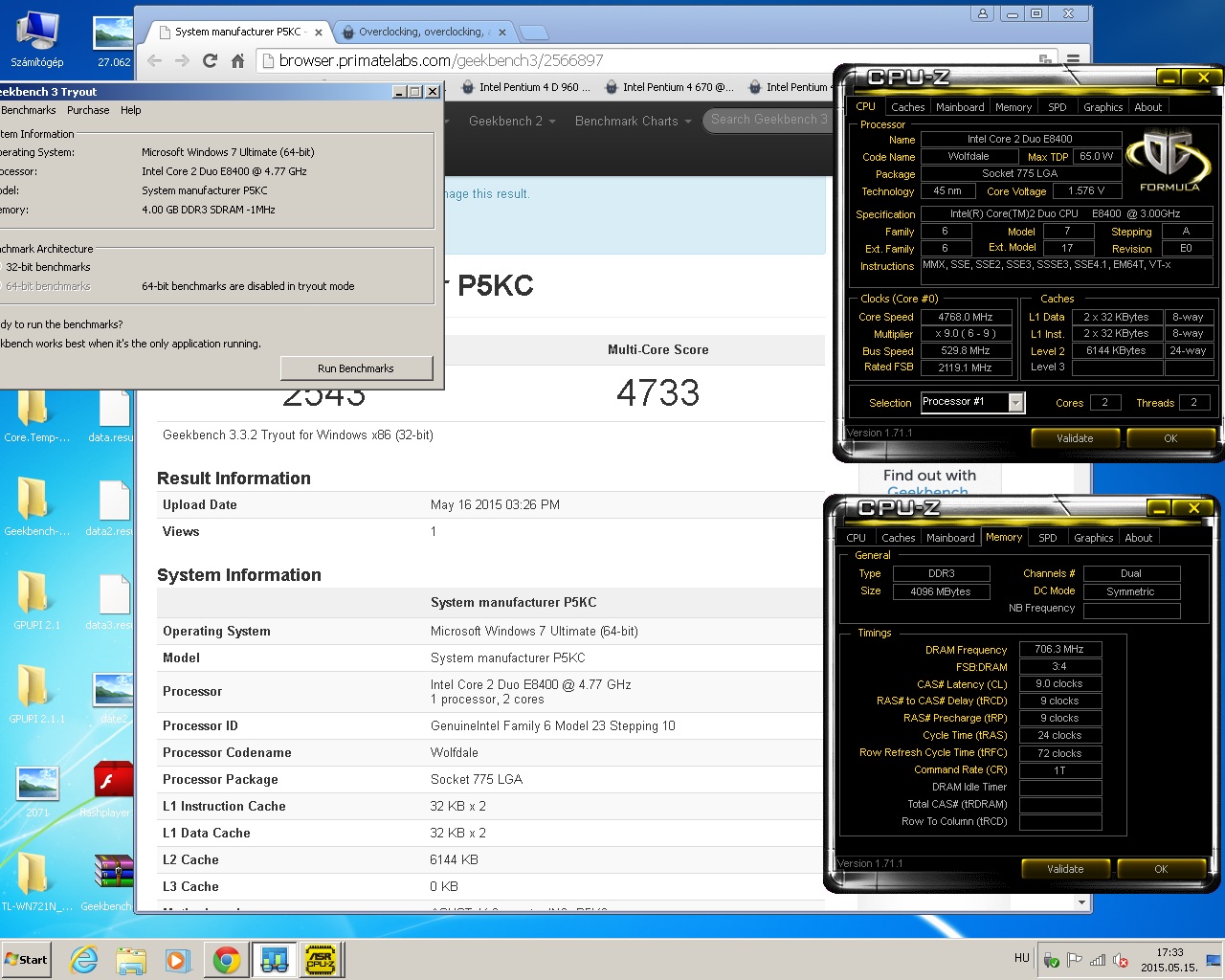This screenshot has height=980, width=1225.
Task: Click OK in the top CPU-Z window
Action: (x=1170, y=438)
